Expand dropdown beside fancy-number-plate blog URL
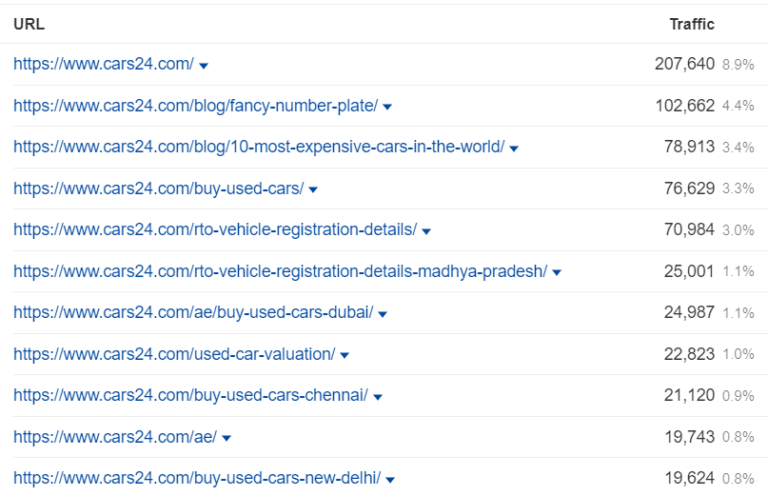768x496 pixels. pos(388,107)
